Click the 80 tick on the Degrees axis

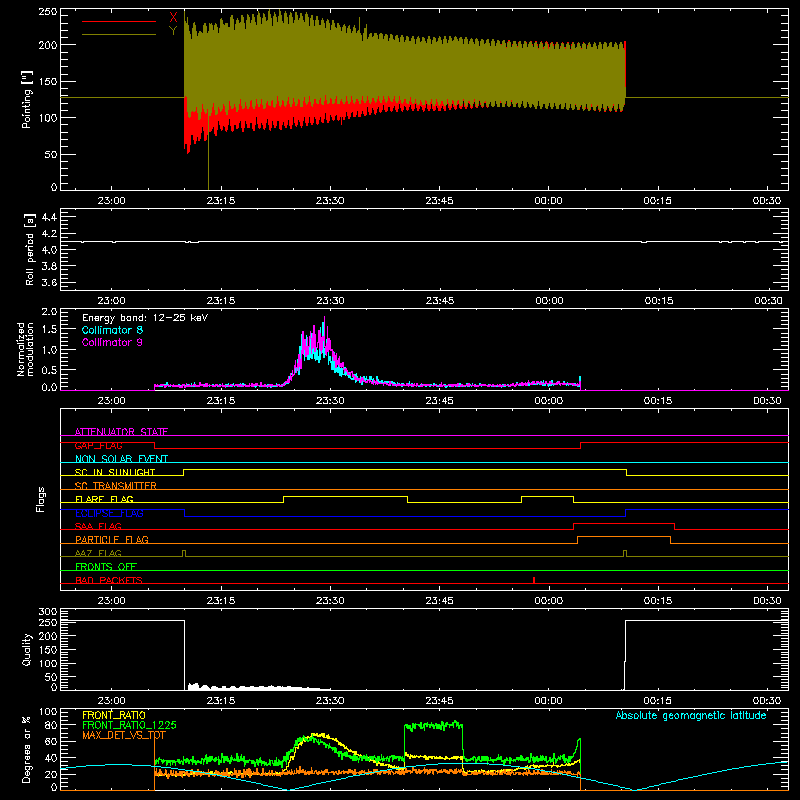tap(51, 725)
